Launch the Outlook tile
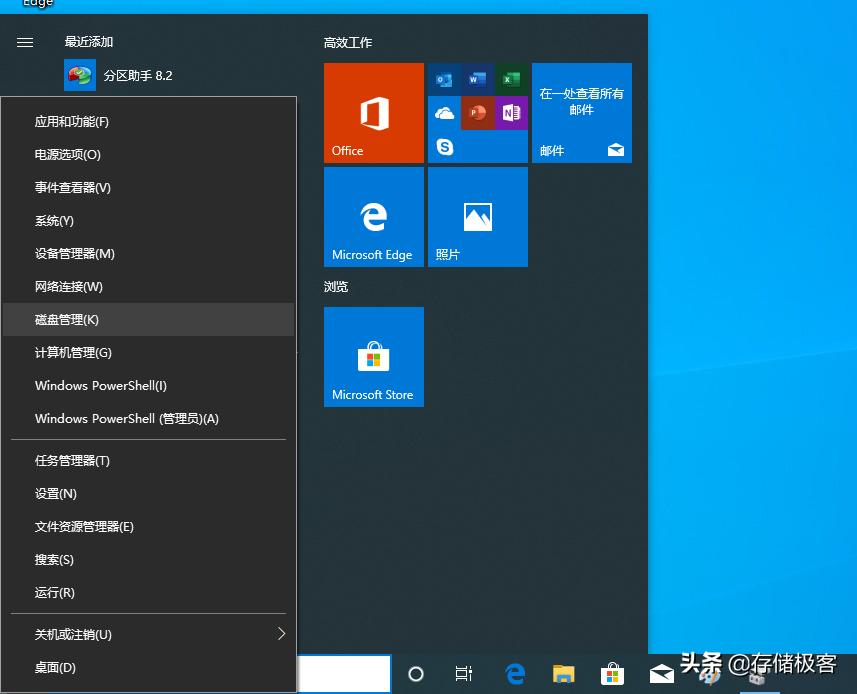The width and height of the screenshot is (857, 694). click(x=445, y=79)
